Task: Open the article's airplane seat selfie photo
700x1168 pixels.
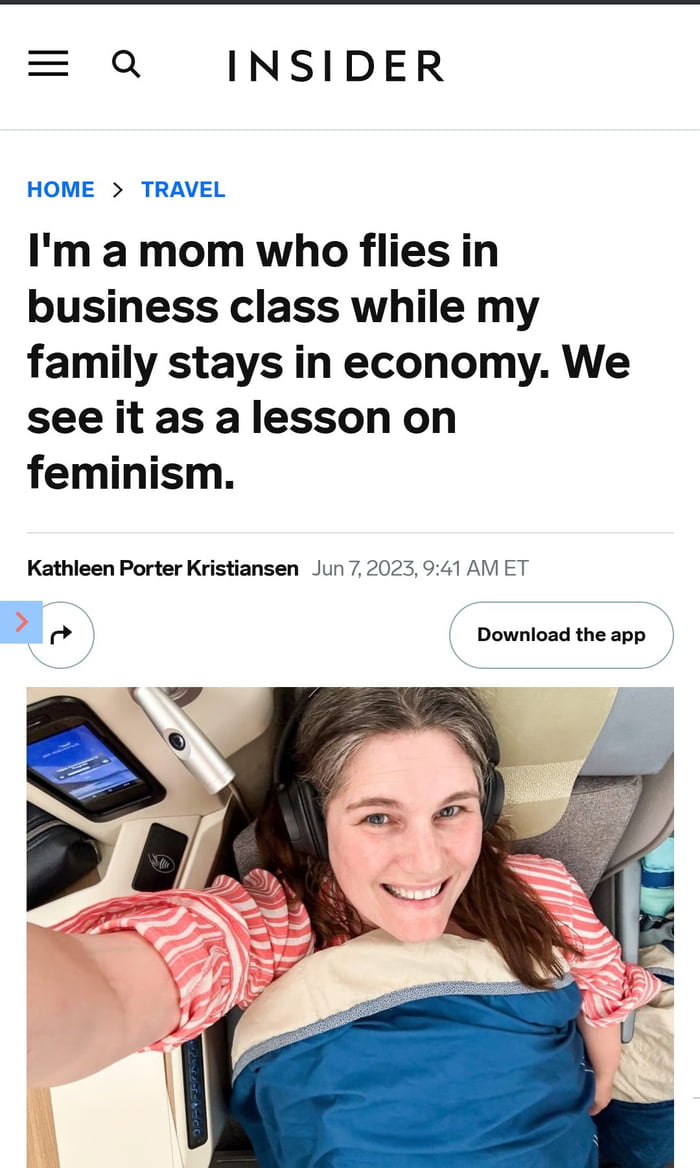Action: [x=350, y=927]
